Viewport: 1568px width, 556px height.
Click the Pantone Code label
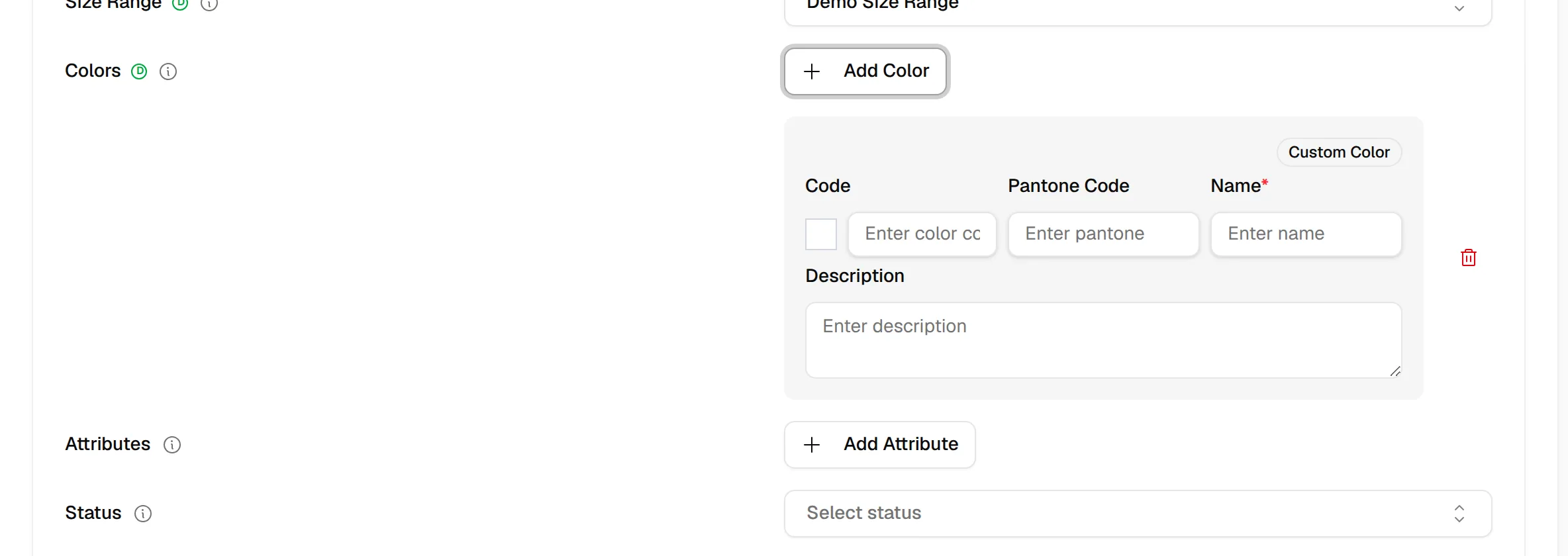pyautogui.click(x=1068, y=186)
